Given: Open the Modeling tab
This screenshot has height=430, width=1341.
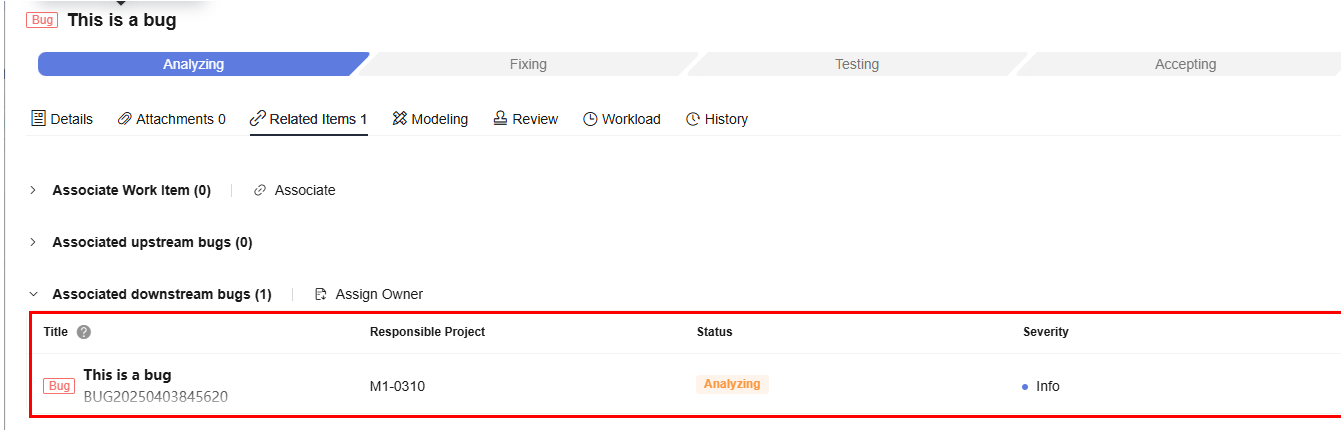Looking at the screenshot, I should (430, 119).
